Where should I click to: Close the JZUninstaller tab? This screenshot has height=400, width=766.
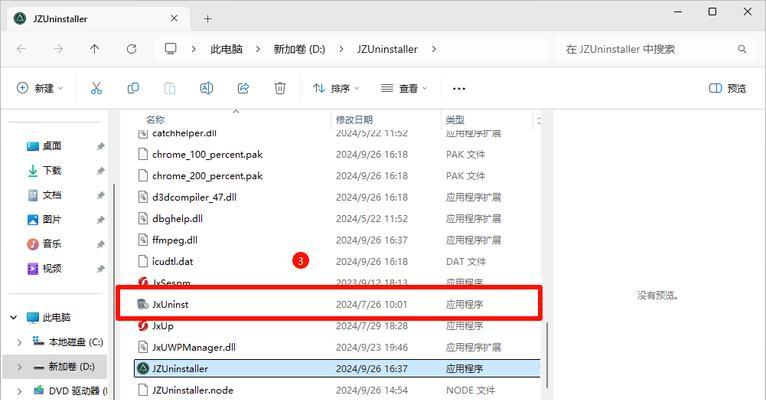(174, 19)
